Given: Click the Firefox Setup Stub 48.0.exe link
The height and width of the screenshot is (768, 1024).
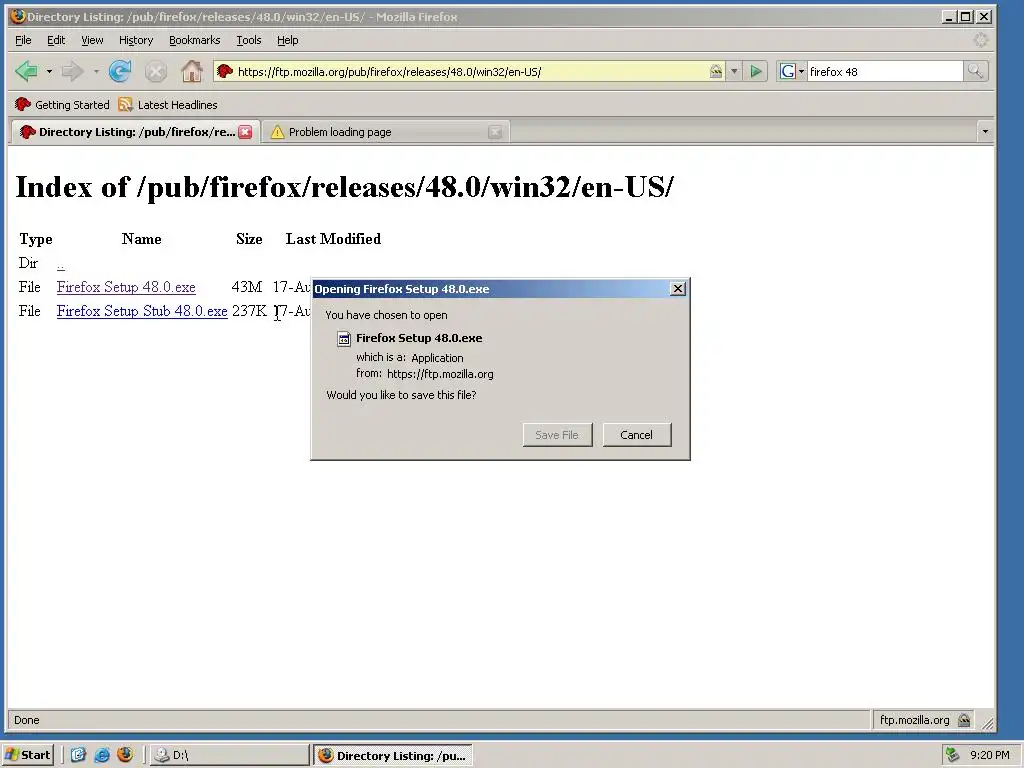Looking at the screenshot, I should 142,311.
